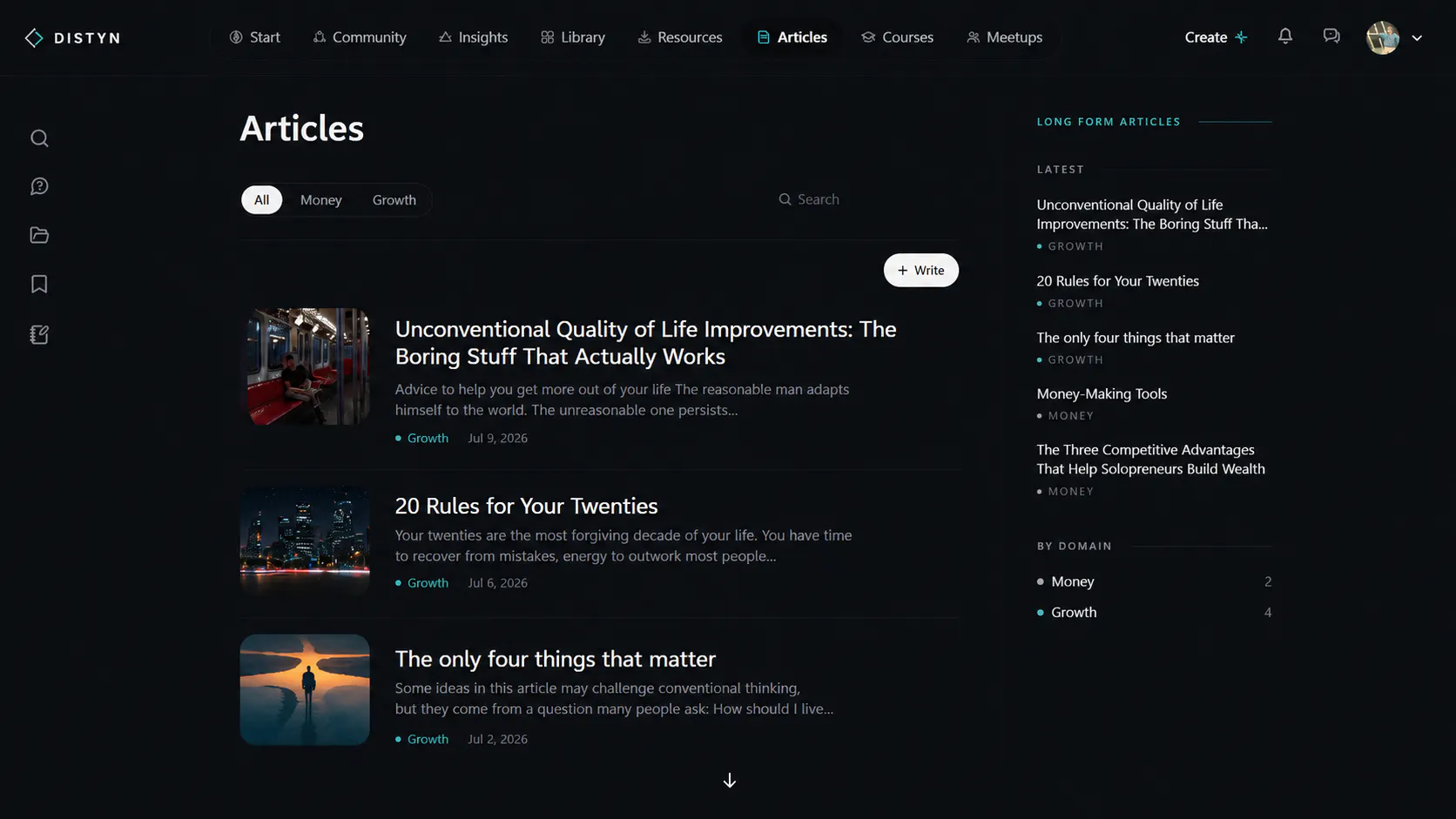Open the Create menu with sparkle icon
Viewport: 1456px width, 819px height.
[1217, 37]
